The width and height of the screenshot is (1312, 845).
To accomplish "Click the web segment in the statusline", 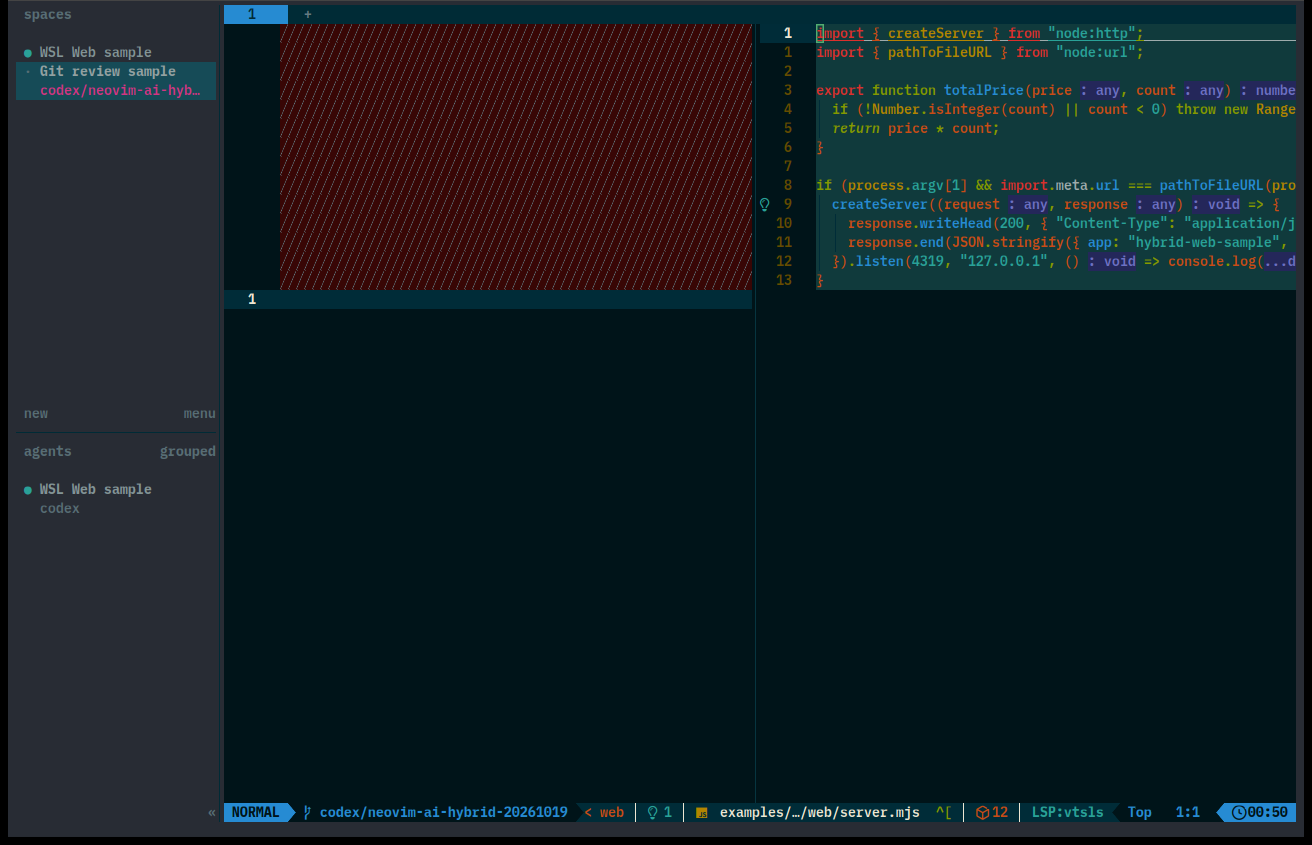I will [x=612, y=812].
